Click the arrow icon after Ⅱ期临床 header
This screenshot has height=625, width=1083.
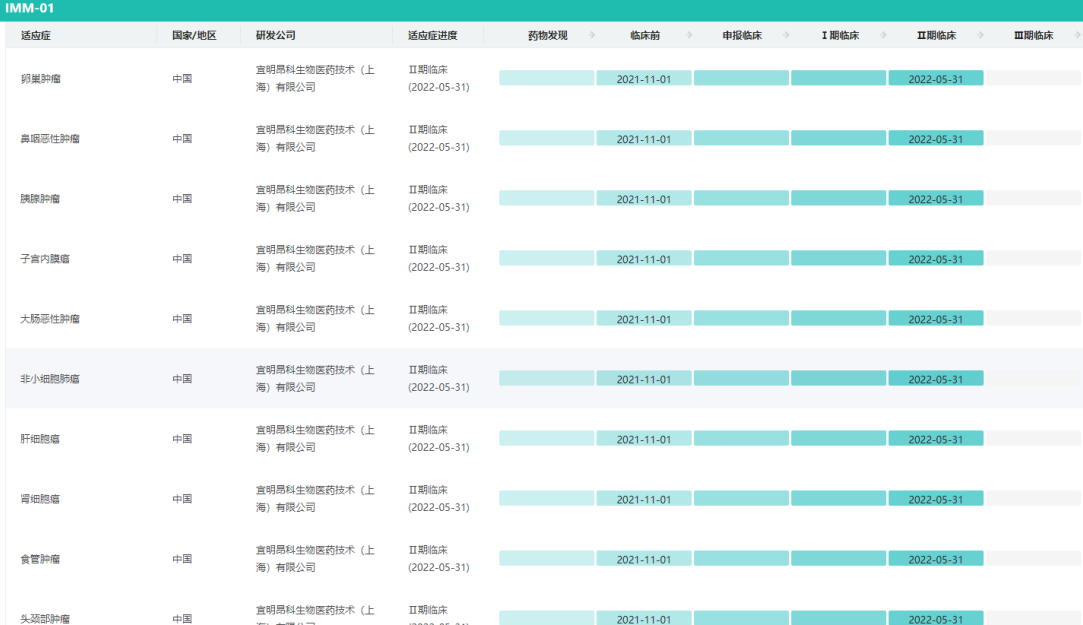coord(981,36)
